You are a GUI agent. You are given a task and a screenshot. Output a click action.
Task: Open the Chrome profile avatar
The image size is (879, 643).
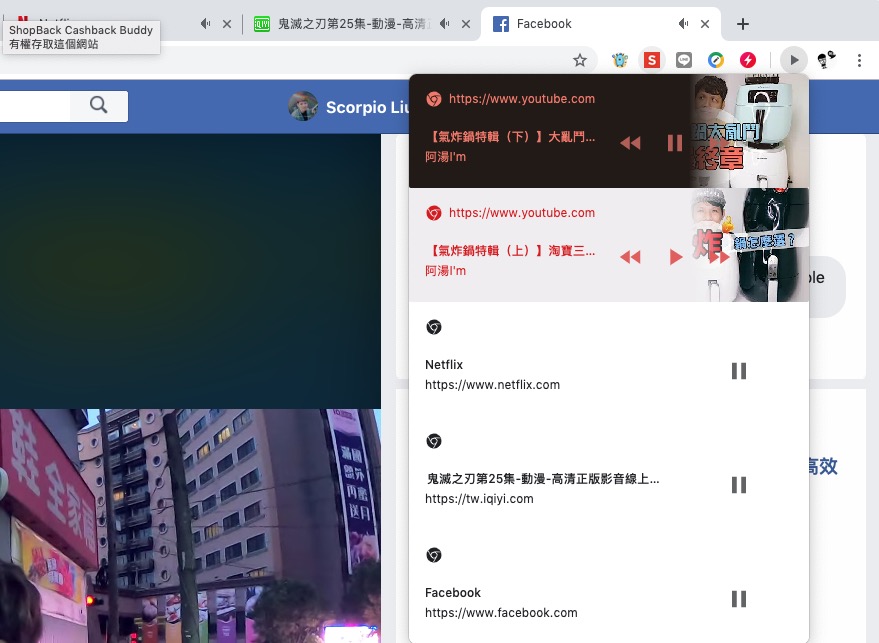826,59
